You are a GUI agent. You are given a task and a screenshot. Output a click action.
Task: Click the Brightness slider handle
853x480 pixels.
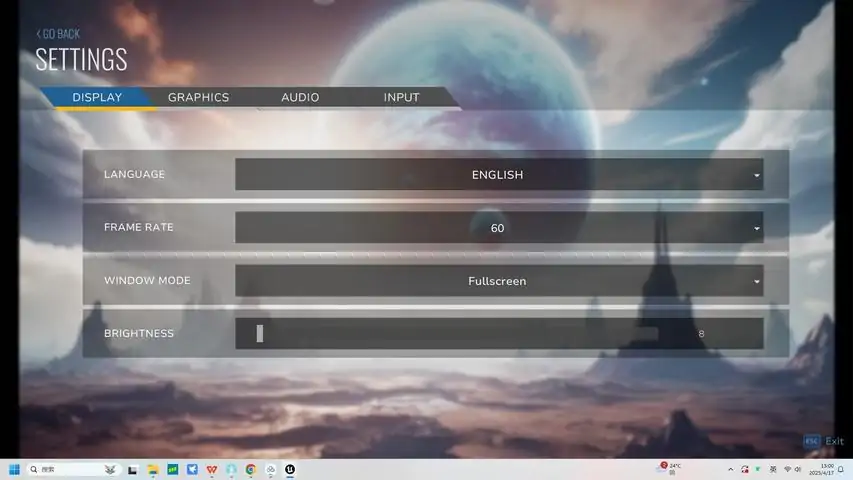point(260,334)
